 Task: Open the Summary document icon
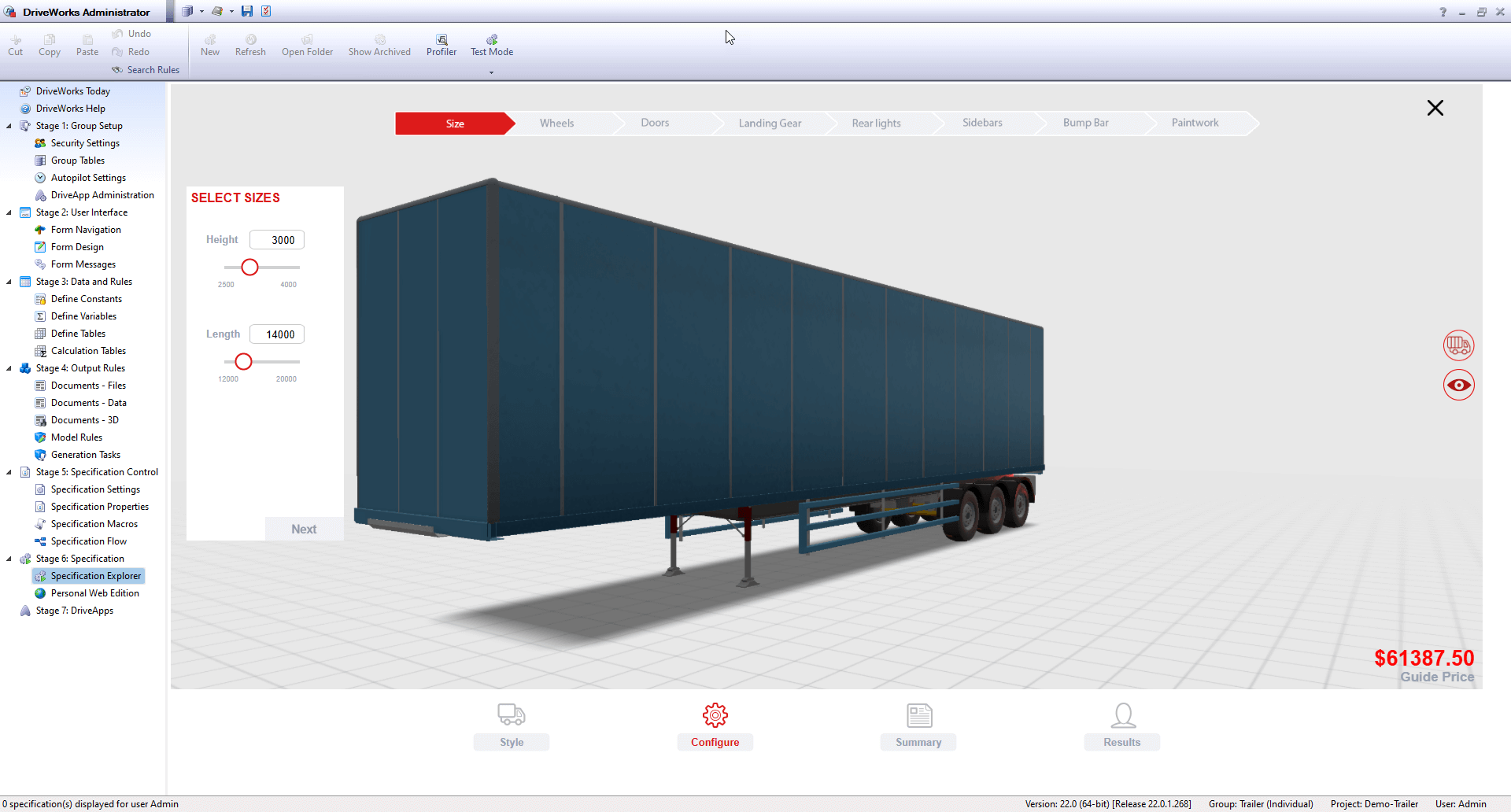(x=918, y=715)
